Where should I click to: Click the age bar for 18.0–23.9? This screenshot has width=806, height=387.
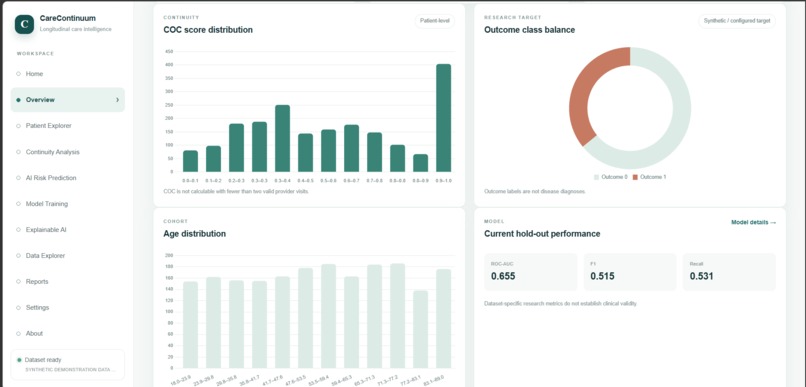pyautogui.click(x=190, y=325)
